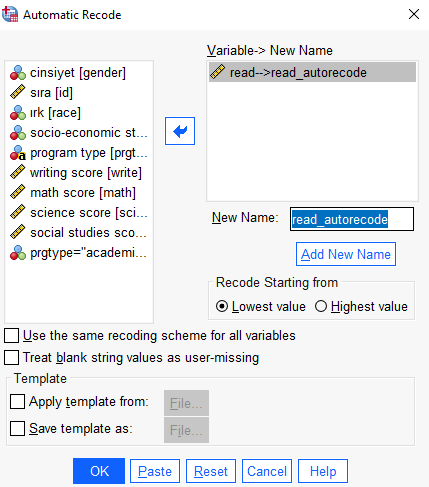Click the Paste button
The height and width of the screenshot is (487, 429).
coord(155,471)
